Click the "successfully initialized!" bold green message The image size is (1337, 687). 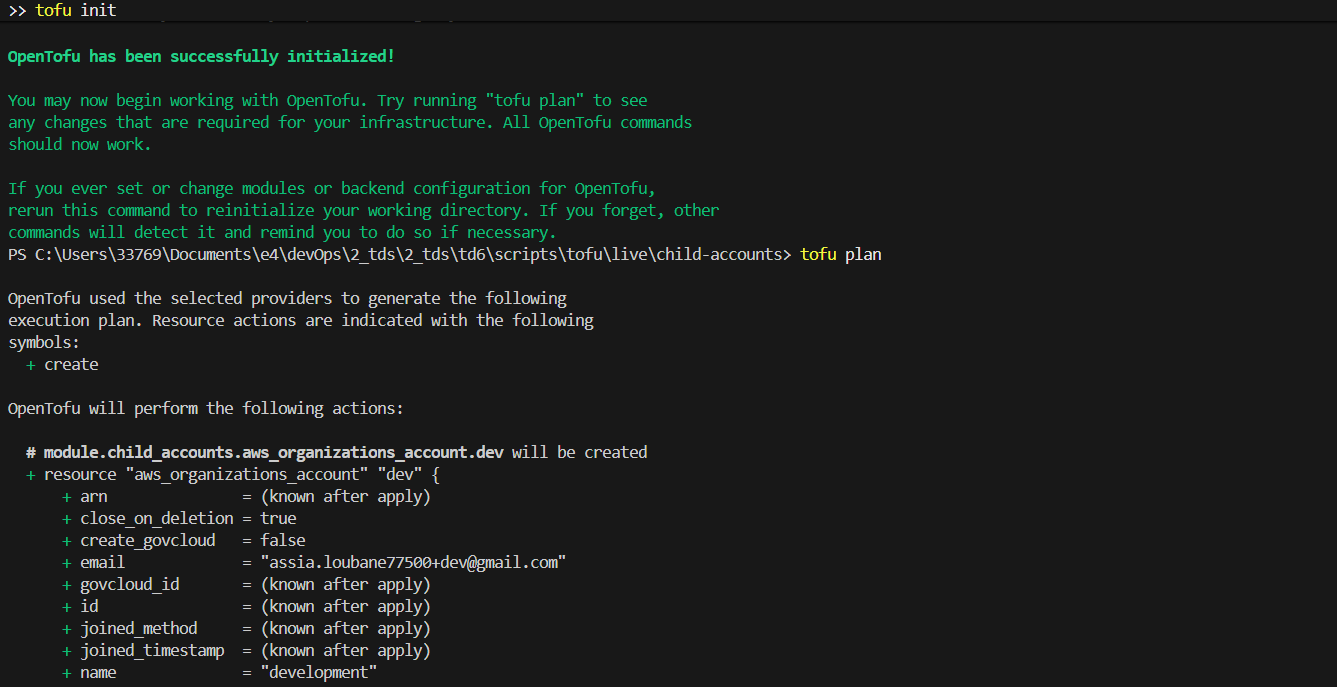tap(282, 56)
